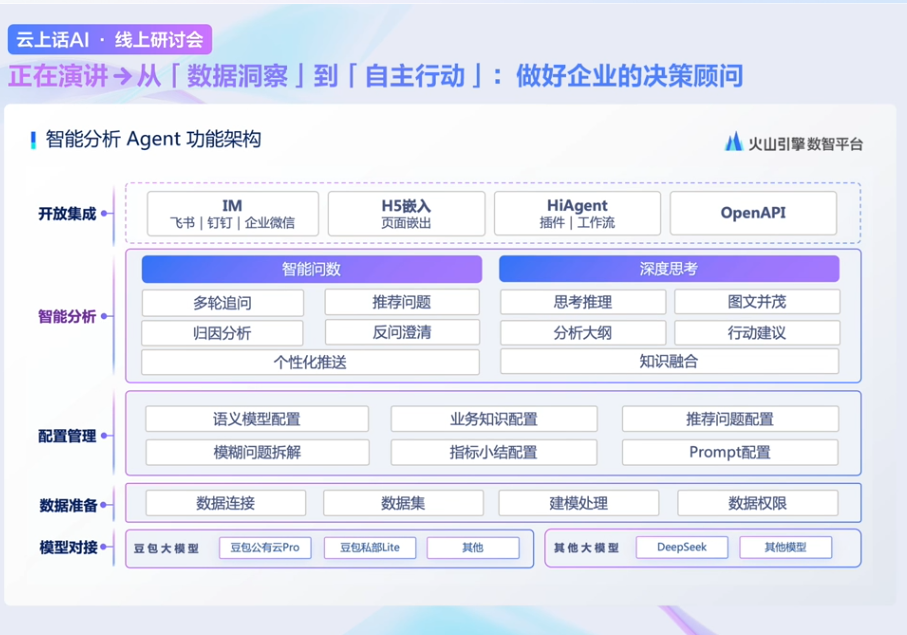Click the 其他大模型 group label
907x635 pixels.
pos(586,548)
